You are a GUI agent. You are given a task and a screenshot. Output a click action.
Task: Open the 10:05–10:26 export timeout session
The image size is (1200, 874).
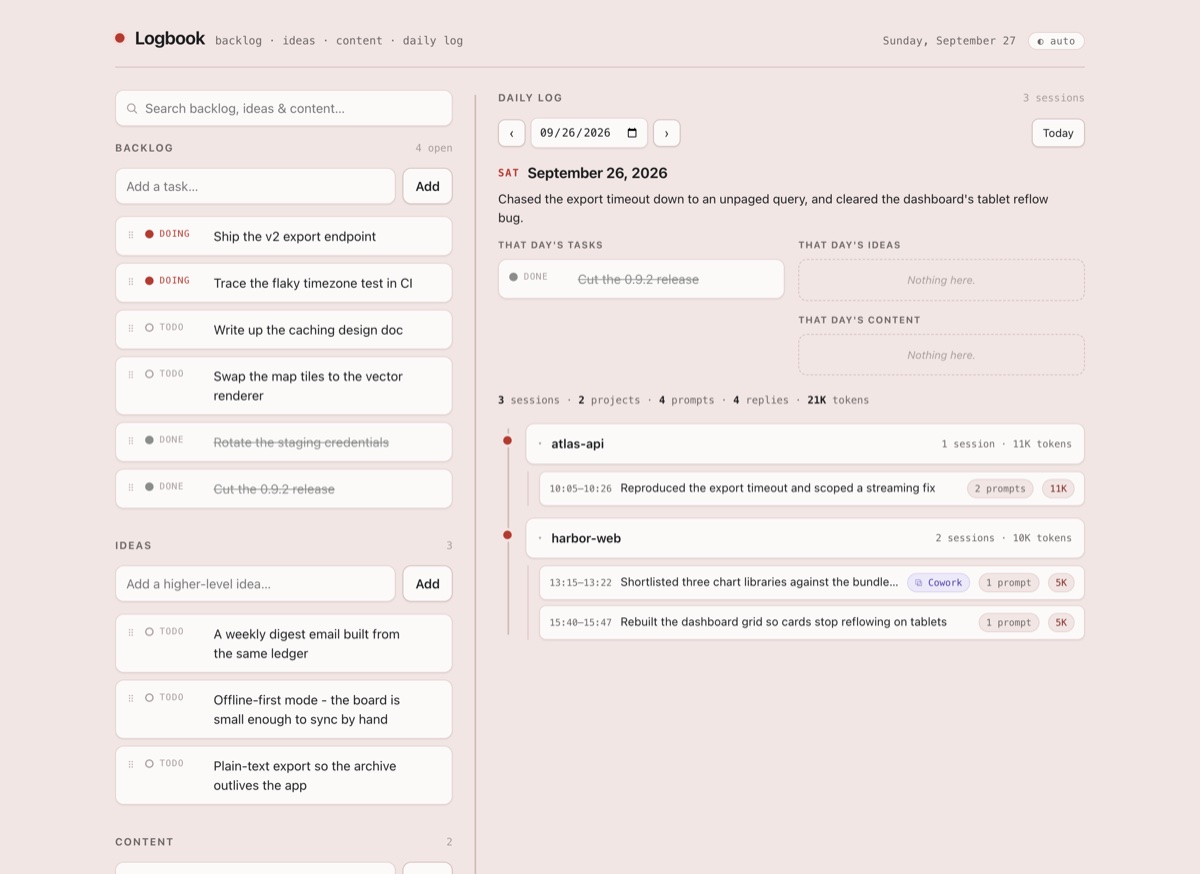812,489
